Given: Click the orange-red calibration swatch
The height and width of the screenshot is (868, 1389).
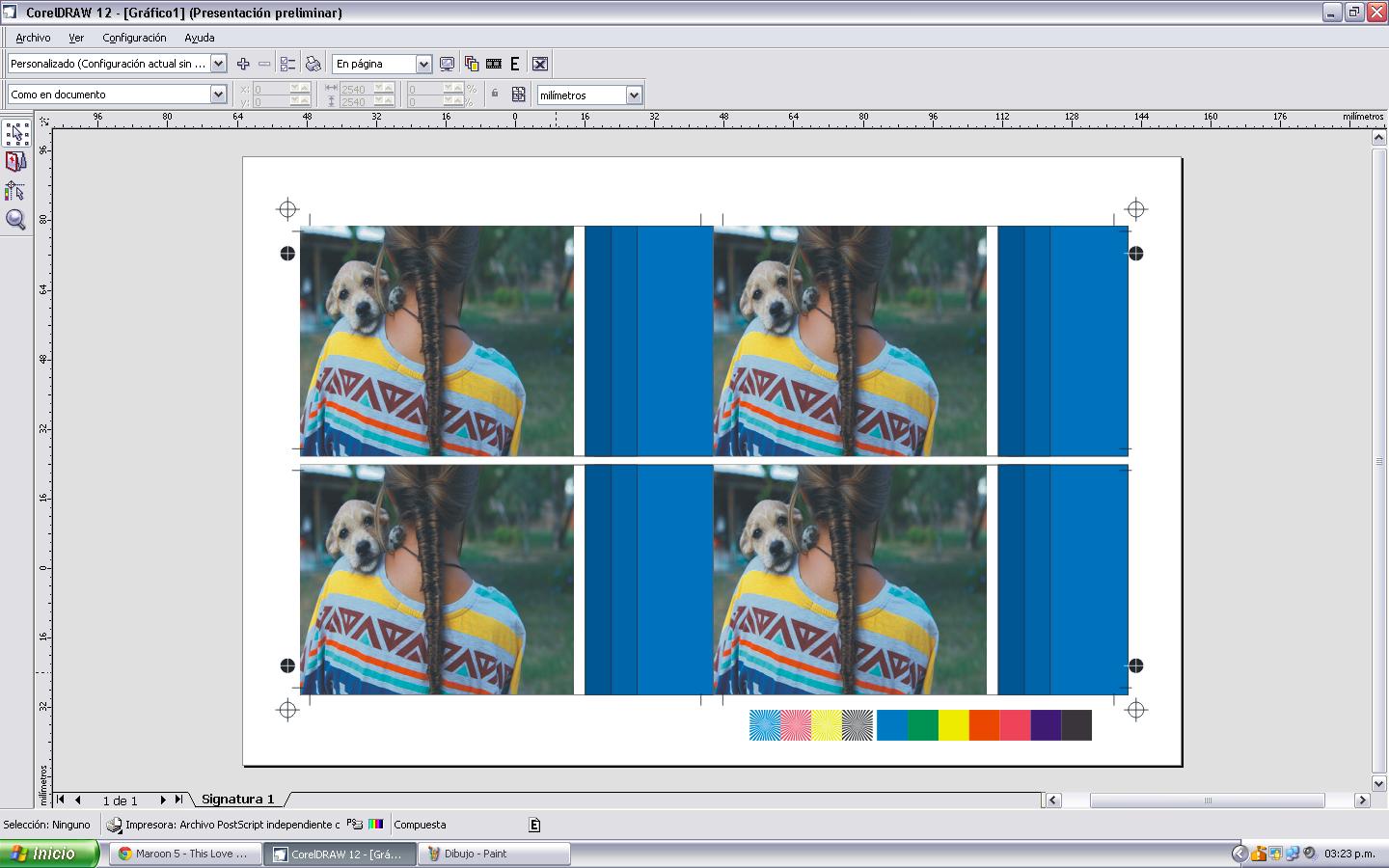Looking at the screenshot, I should (x=985, y=725).
